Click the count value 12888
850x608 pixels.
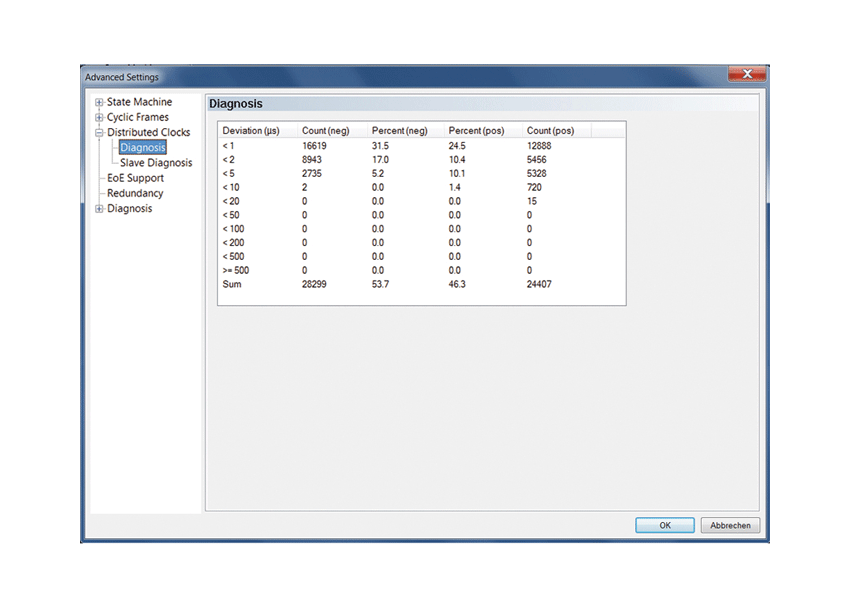(x=539, y=146)
